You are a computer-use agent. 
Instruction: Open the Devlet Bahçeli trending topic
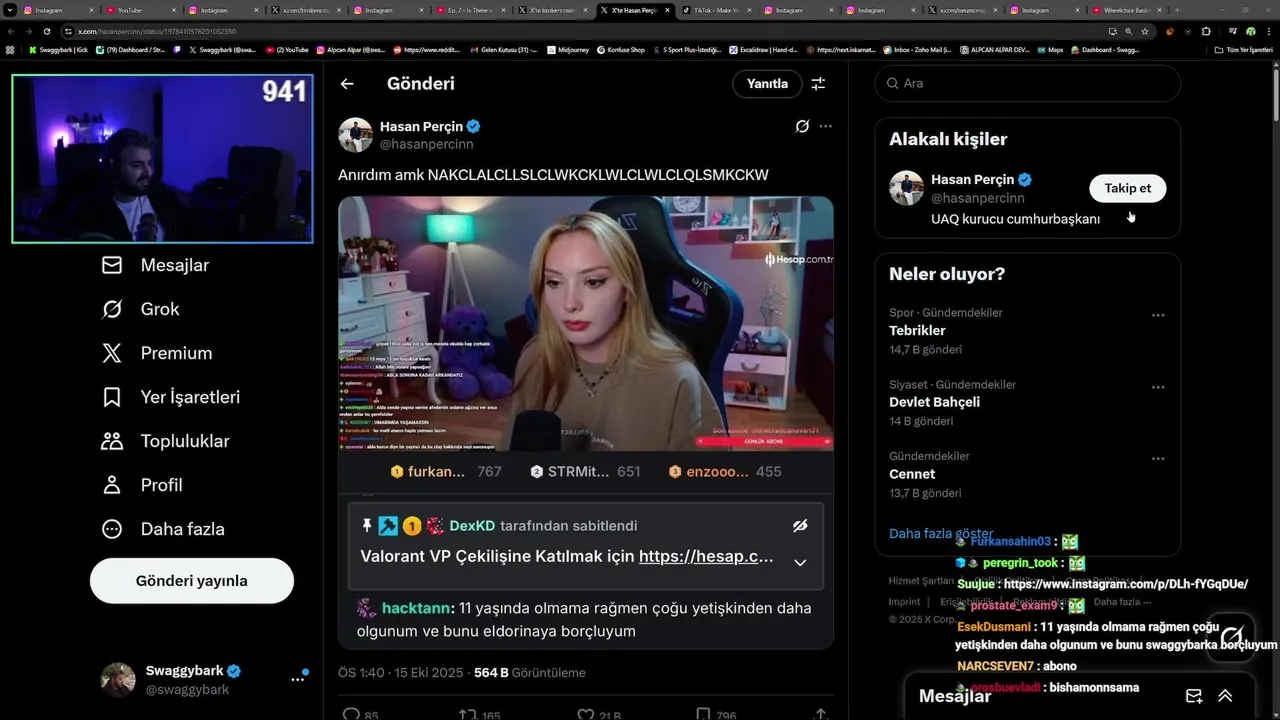(934, 402)
